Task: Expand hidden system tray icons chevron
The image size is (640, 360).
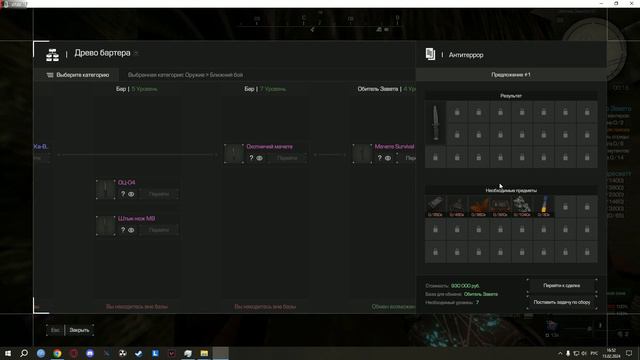Action: click(560, 353)
